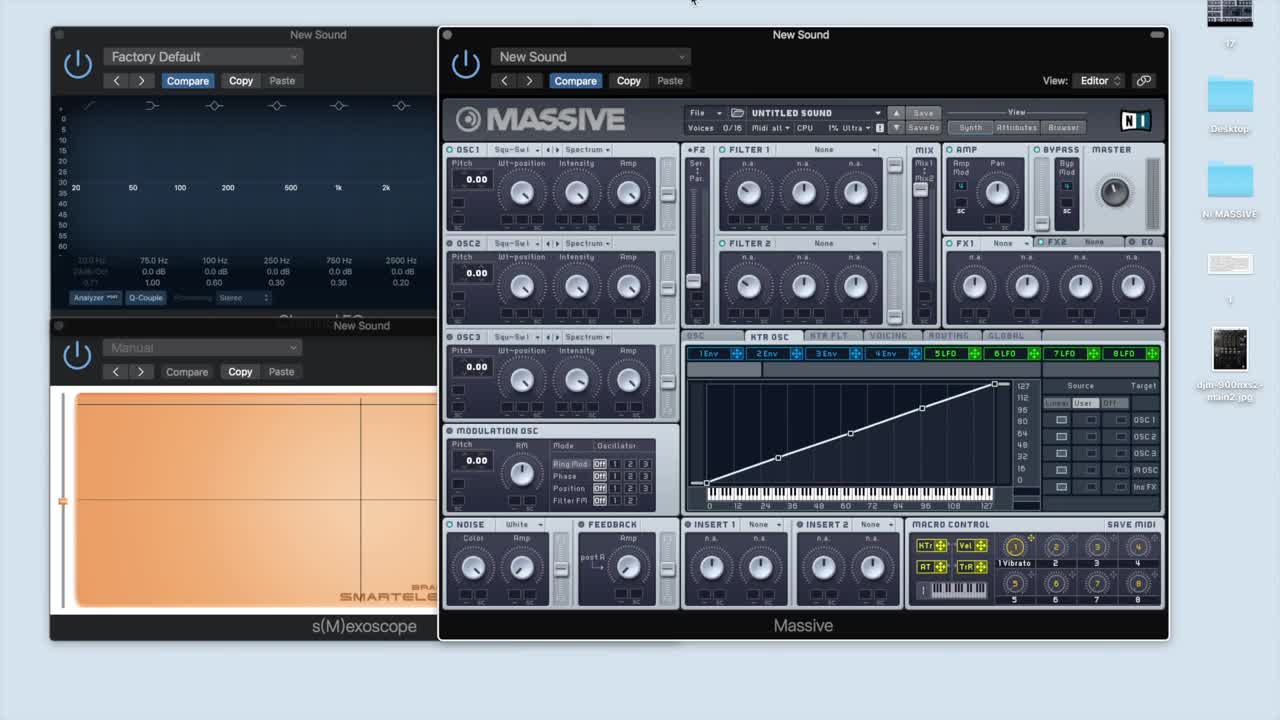Click the Save As button

coord(923,128)
